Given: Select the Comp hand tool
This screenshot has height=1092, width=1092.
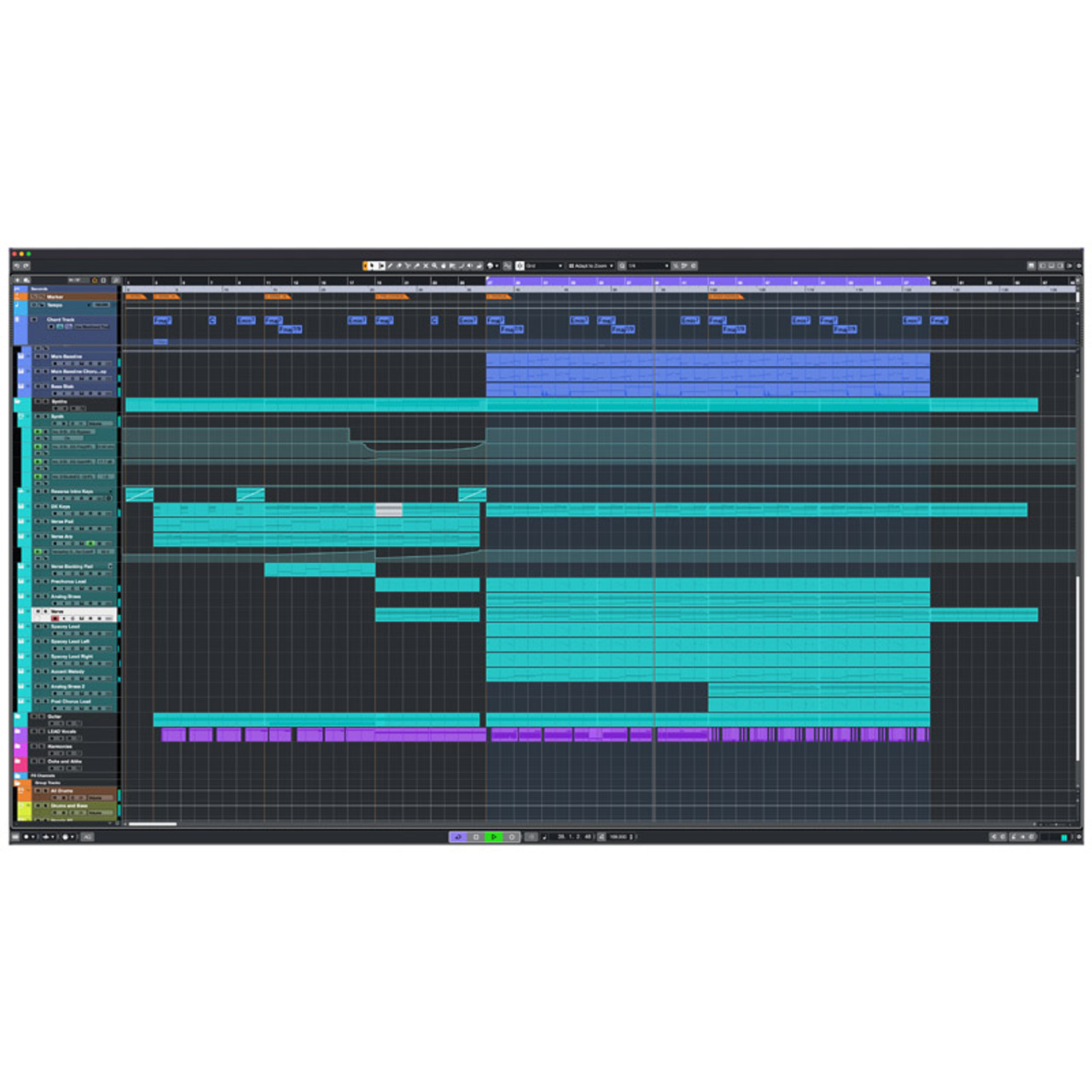Looking at the screenshot, I should tap(444, 265).
